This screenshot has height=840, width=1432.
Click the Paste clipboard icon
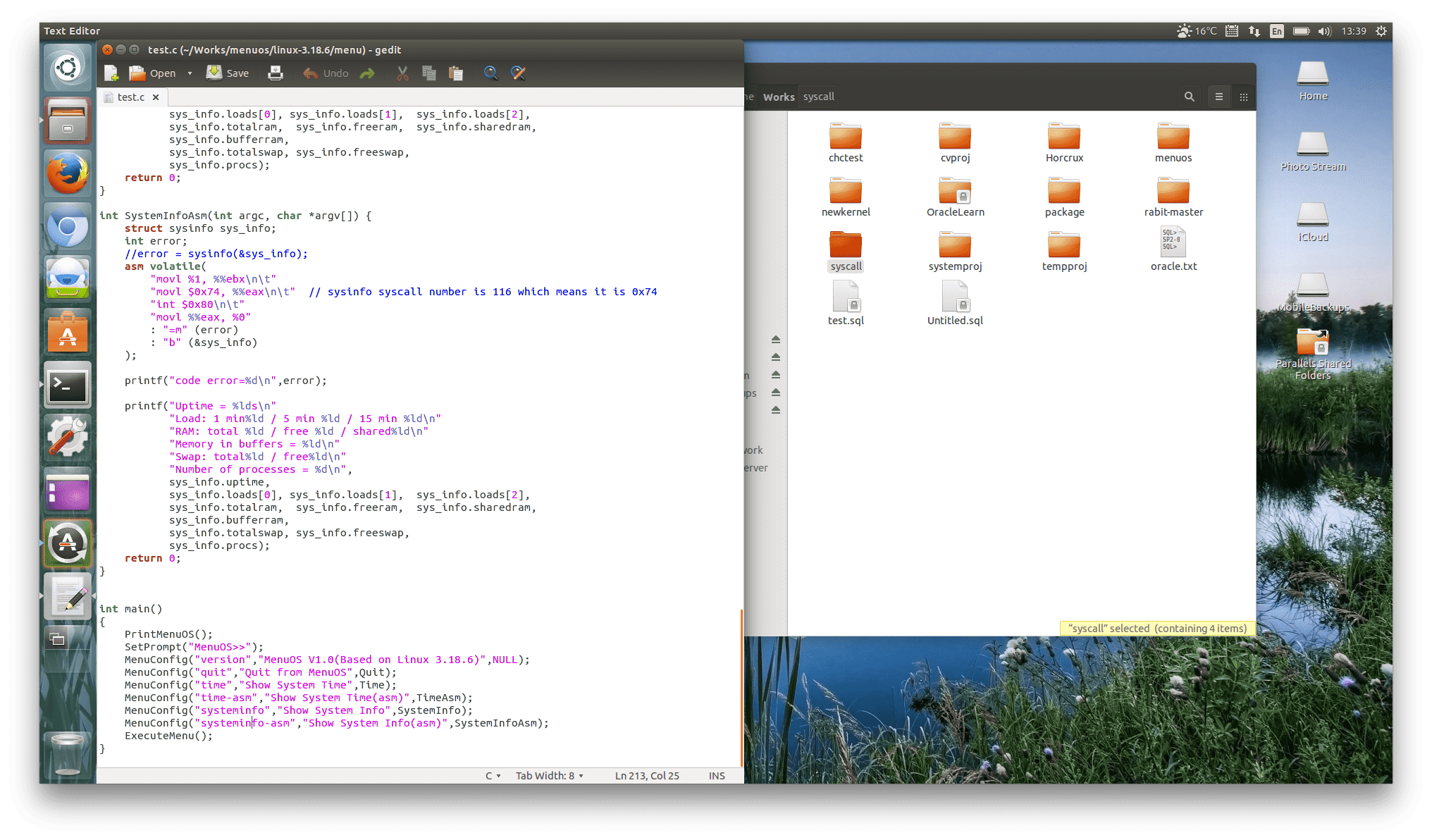tap(456, 73)
